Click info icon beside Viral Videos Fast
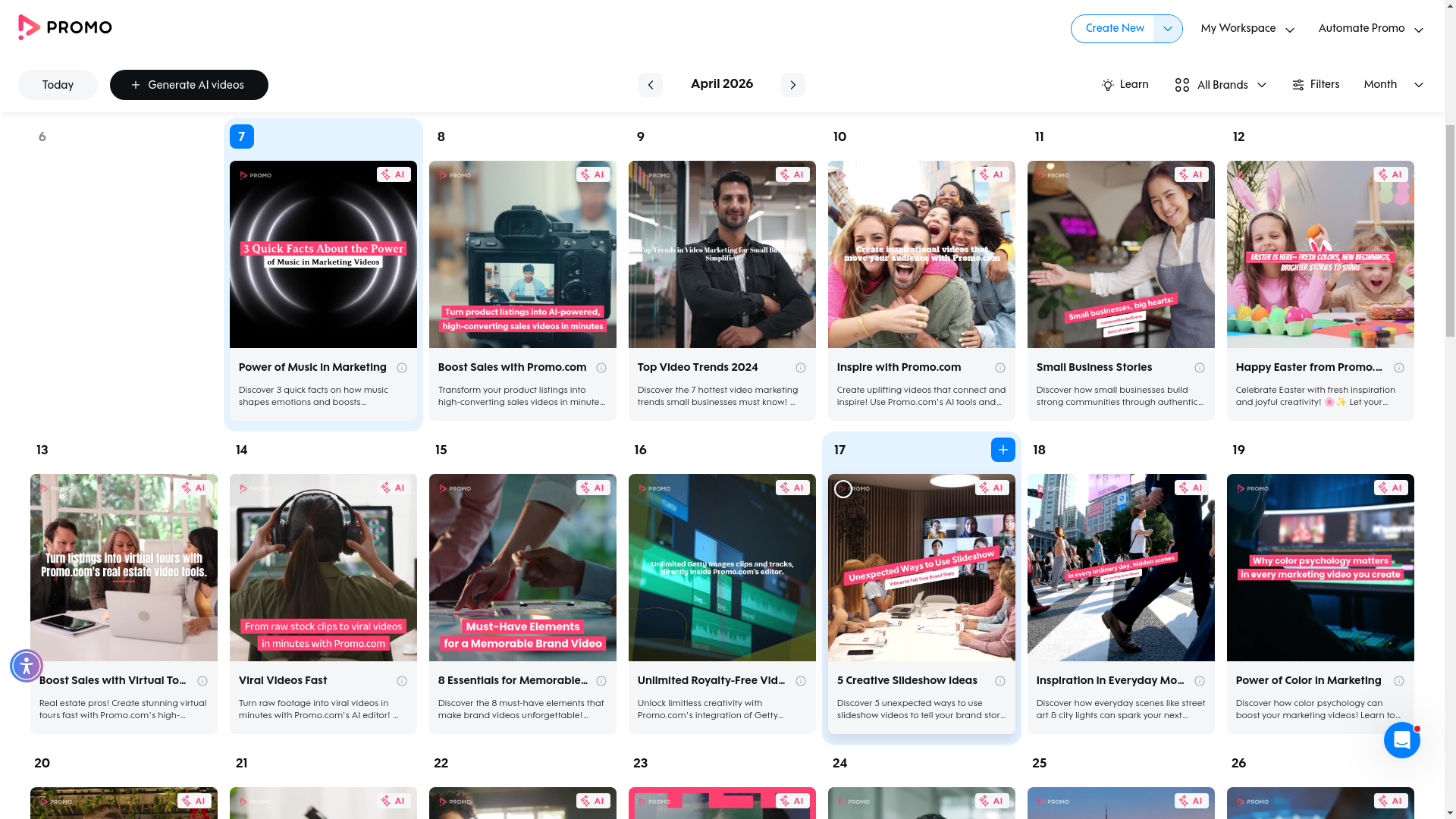The image size is (1456, 819). pos(401,681)
